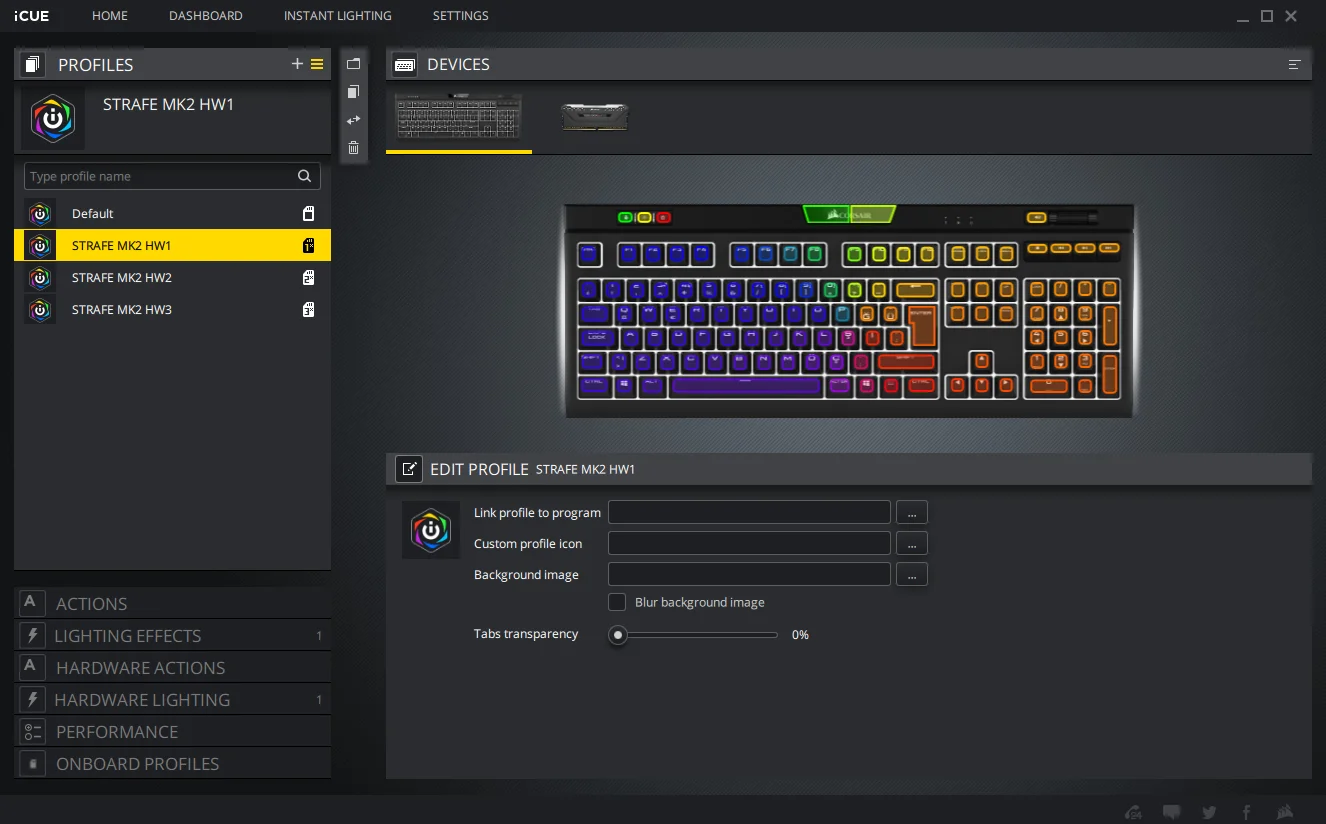Image resolution: width=1326 pixels, height=824 pixels.
Task: Click the STRAFE MK2 HW3 profile icon
Action: 40,309
